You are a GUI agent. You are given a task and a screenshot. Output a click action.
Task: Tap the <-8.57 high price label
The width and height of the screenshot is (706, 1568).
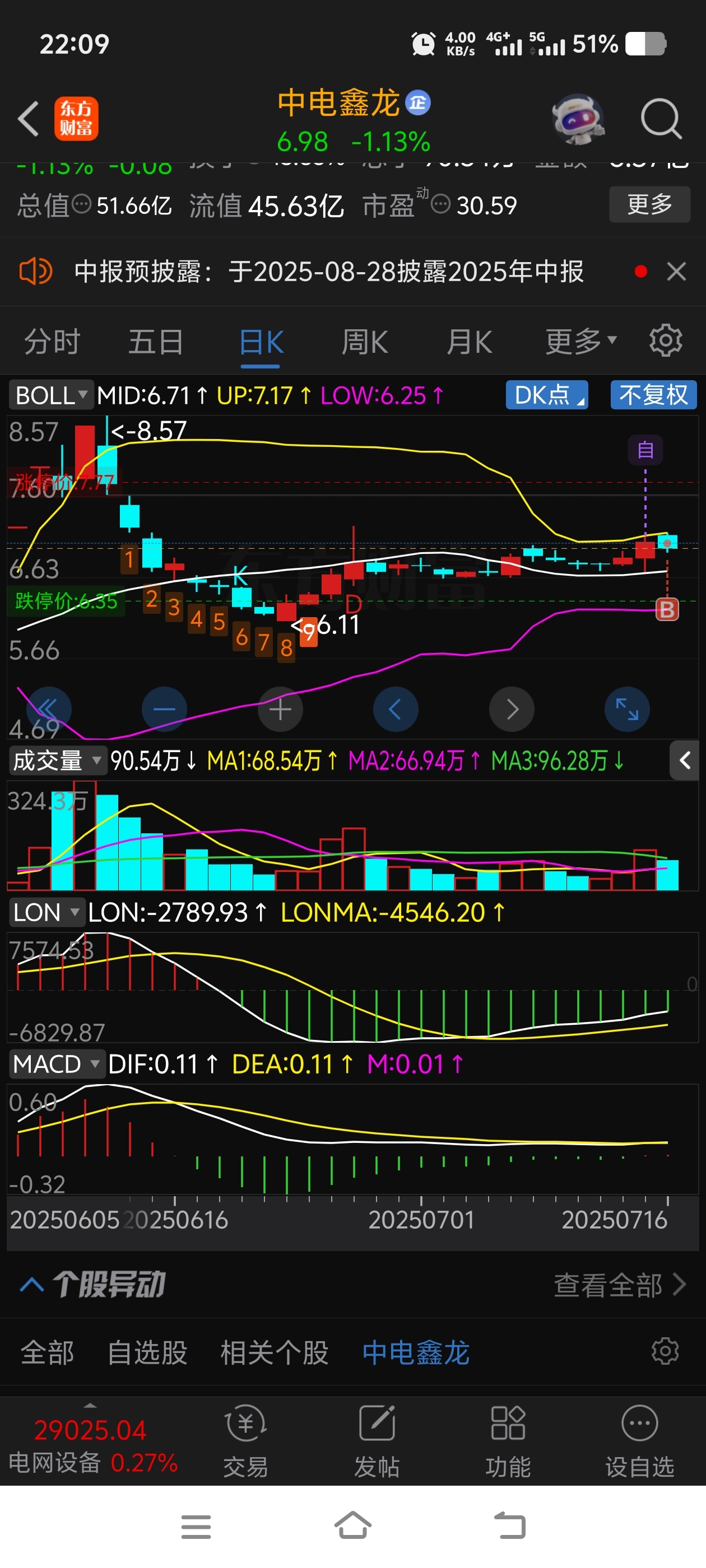tap(149, 431)
